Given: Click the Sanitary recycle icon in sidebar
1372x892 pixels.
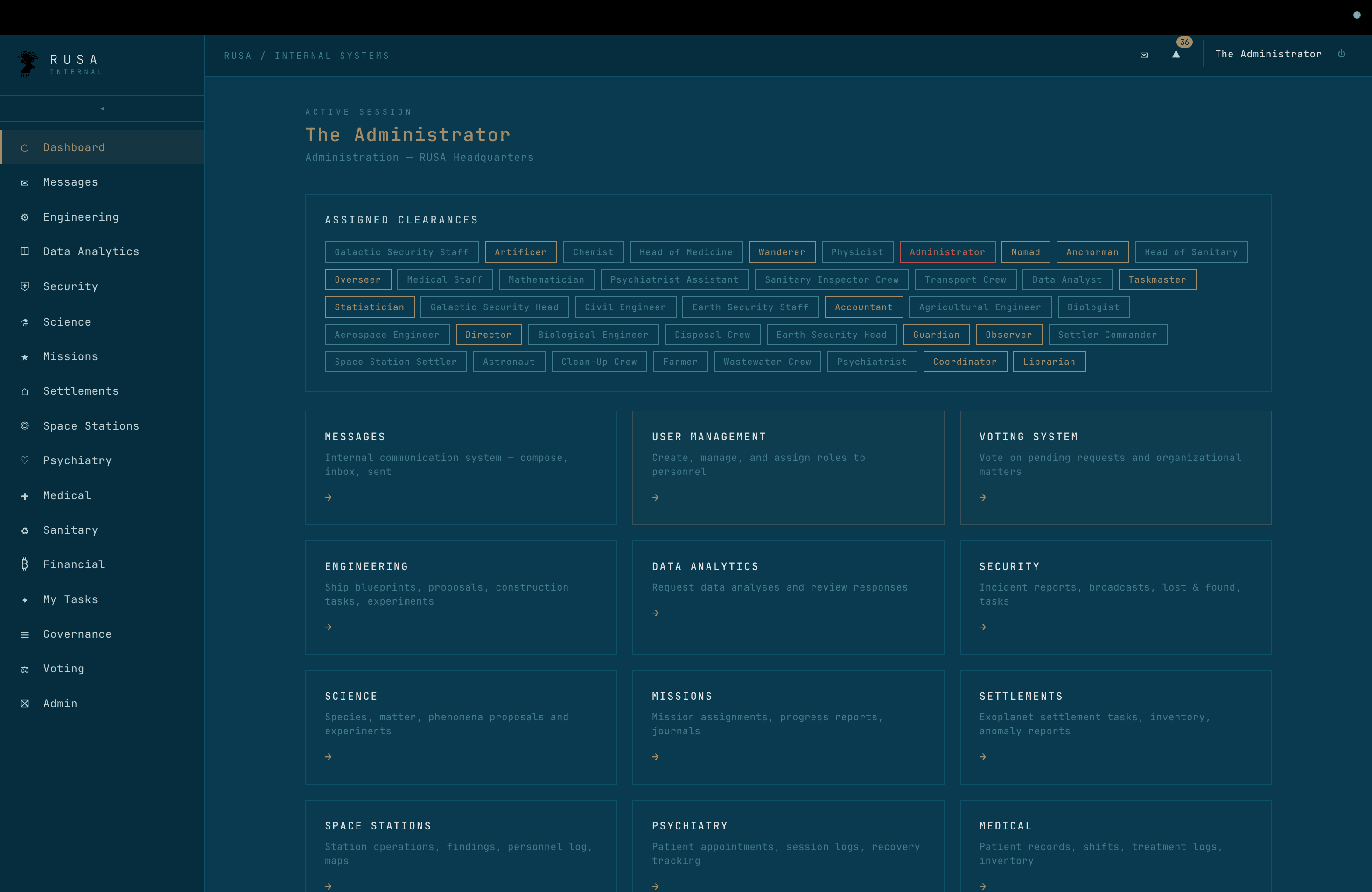Looking at the screenshot, I should point(25,530).
